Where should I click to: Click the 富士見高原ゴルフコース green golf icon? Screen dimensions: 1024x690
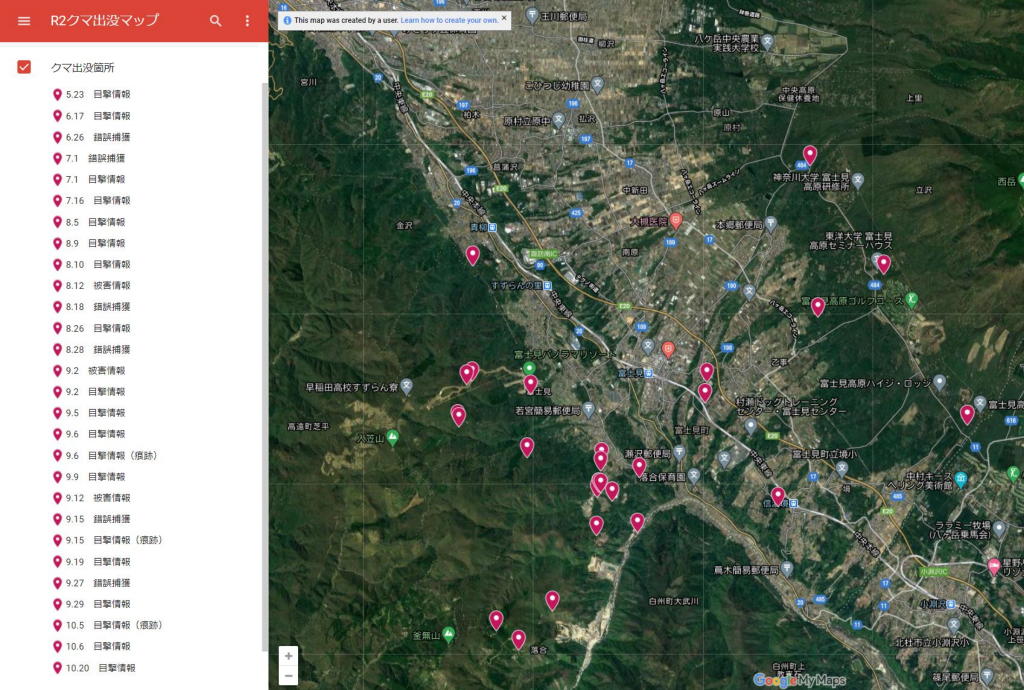912,299
